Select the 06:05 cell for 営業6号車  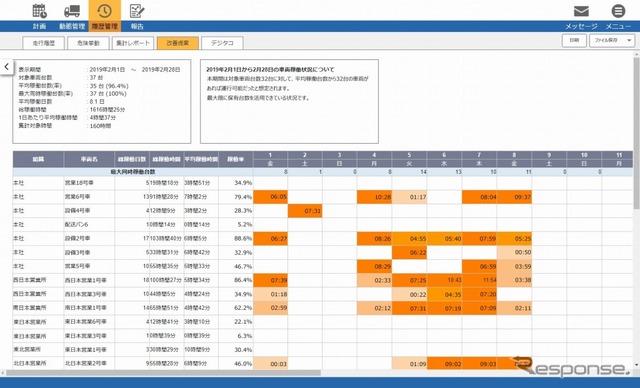pyautogui.click(x=270, y=197)
